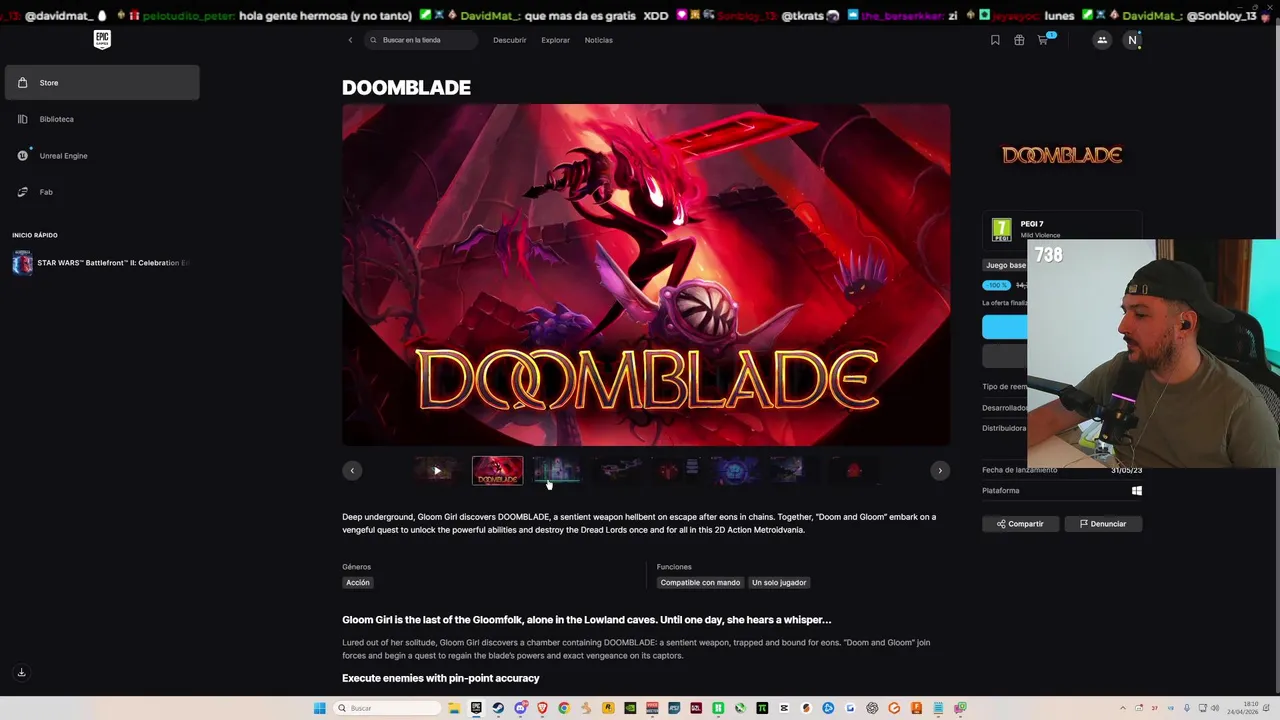Open File Explorer from the taskbar
This screenshot has width=1280, height=720.
click(x=454, y=708)
